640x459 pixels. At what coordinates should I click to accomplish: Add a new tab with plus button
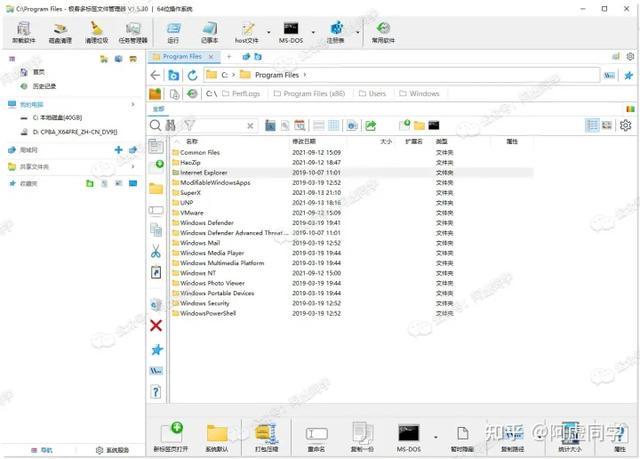click(229, 57)
